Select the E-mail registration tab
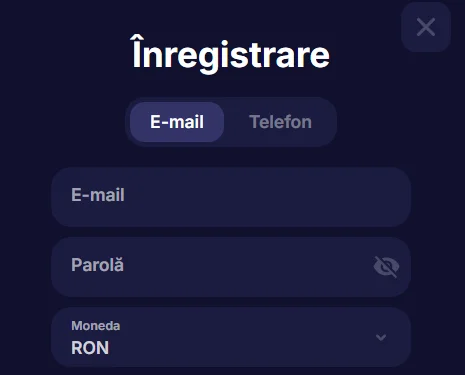465x375 pixels. pyautogui.click(x=177, y=122)
